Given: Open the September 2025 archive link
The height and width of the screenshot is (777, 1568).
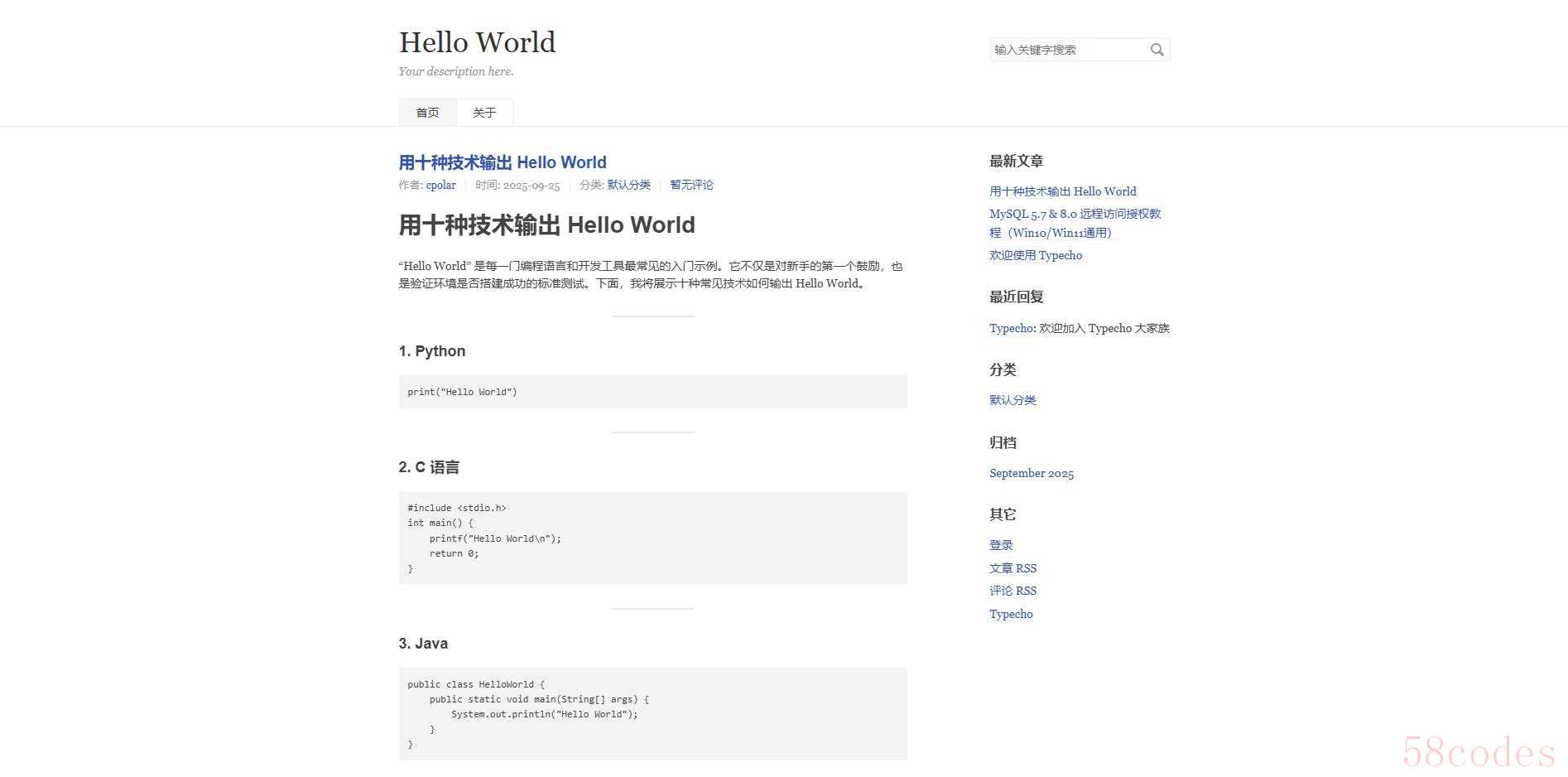Looking at the screenshot, I should (x=1032, y=473).
